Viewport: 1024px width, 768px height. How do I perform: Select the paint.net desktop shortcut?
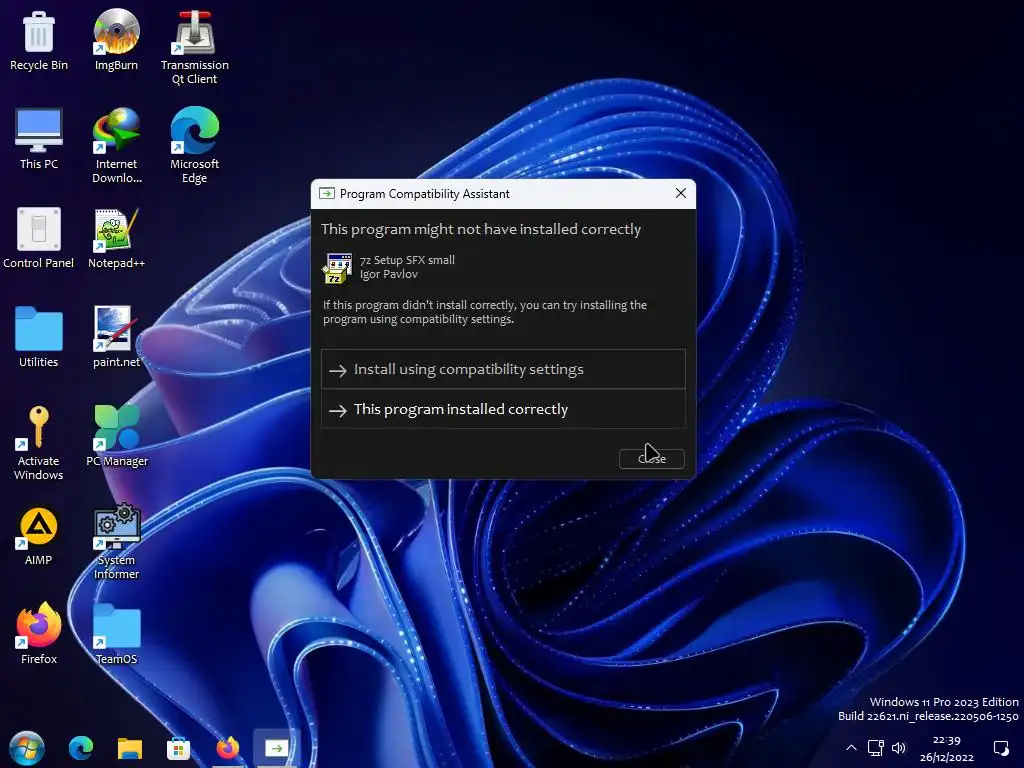pyautogui.click(x=116, y=337)
